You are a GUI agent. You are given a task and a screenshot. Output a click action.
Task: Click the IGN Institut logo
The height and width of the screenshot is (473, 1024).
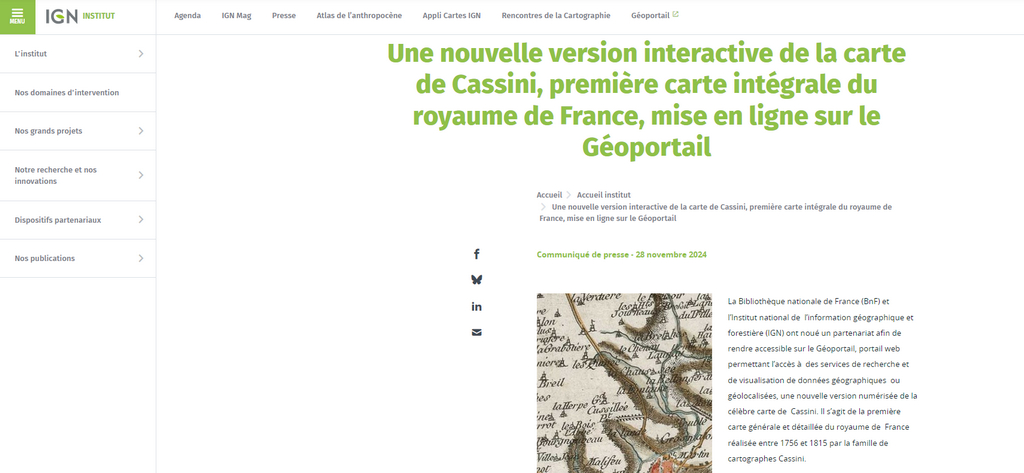80,16
